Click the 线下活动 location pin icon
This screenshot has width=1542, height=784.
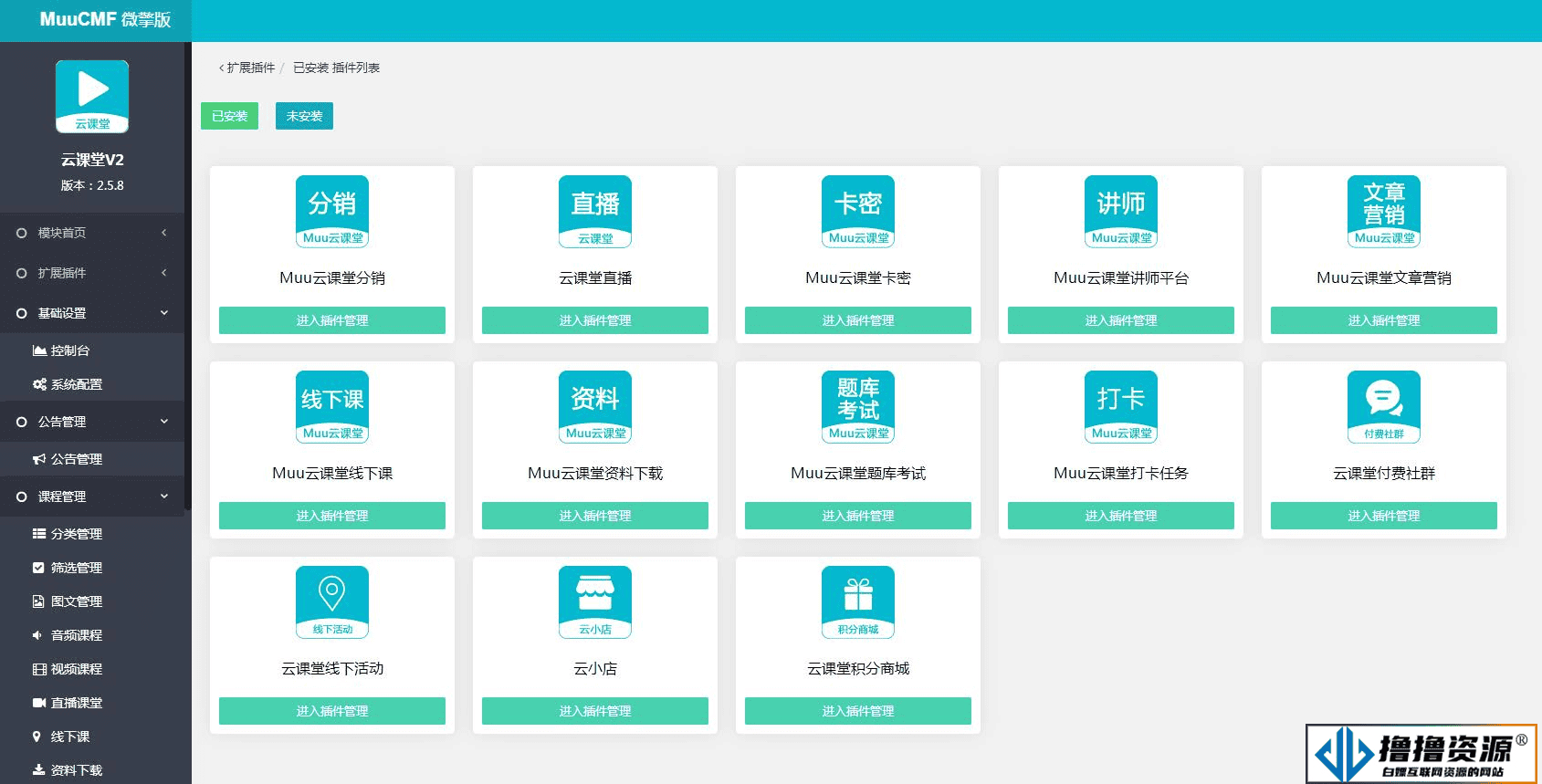pyautogui.click(x=332, y=602)
